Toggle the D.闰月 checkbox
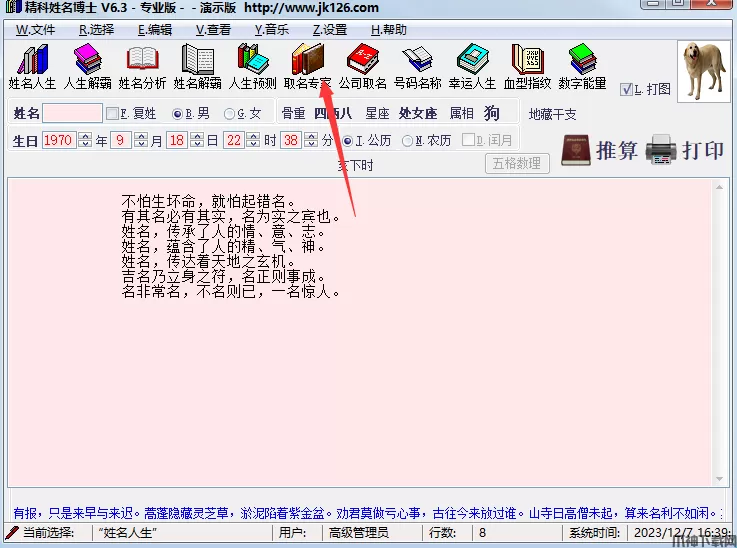This screenshot has height=548, width=737. (x=468, y=140)
